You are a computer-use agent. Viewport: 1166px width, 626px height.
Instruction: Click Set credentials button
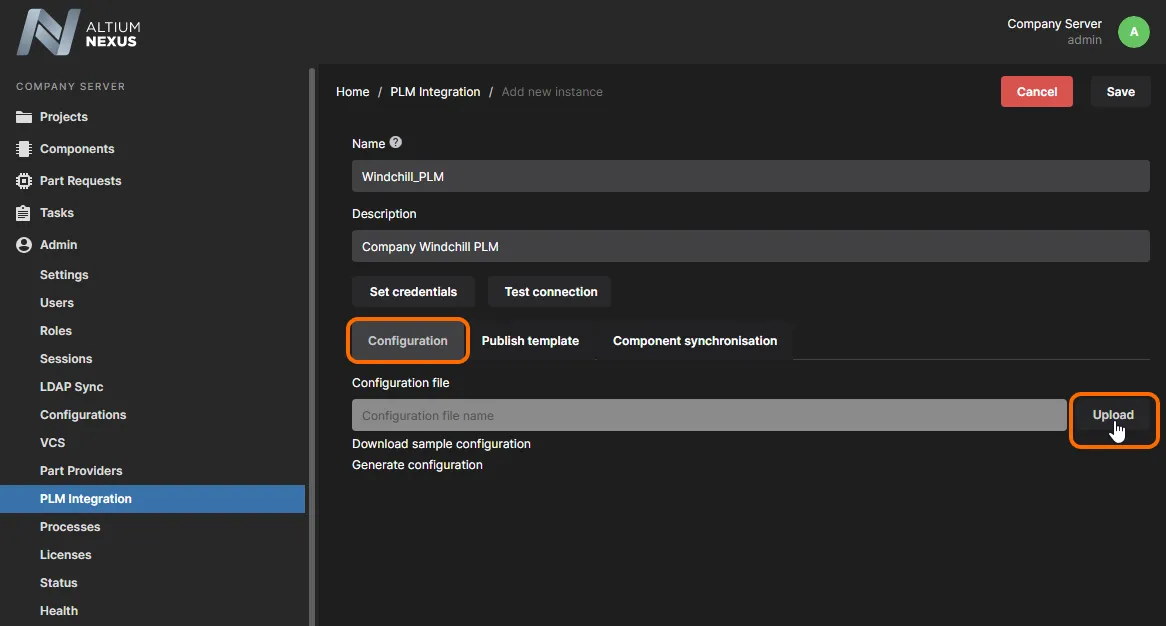pos(413,291)
